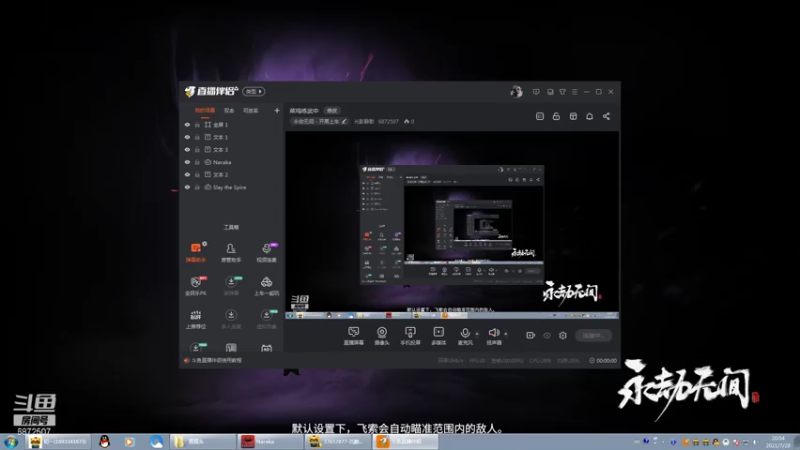Hide the 文本 3 source
The width and height of the screenshot is (800, 450).
coord(187,149)
